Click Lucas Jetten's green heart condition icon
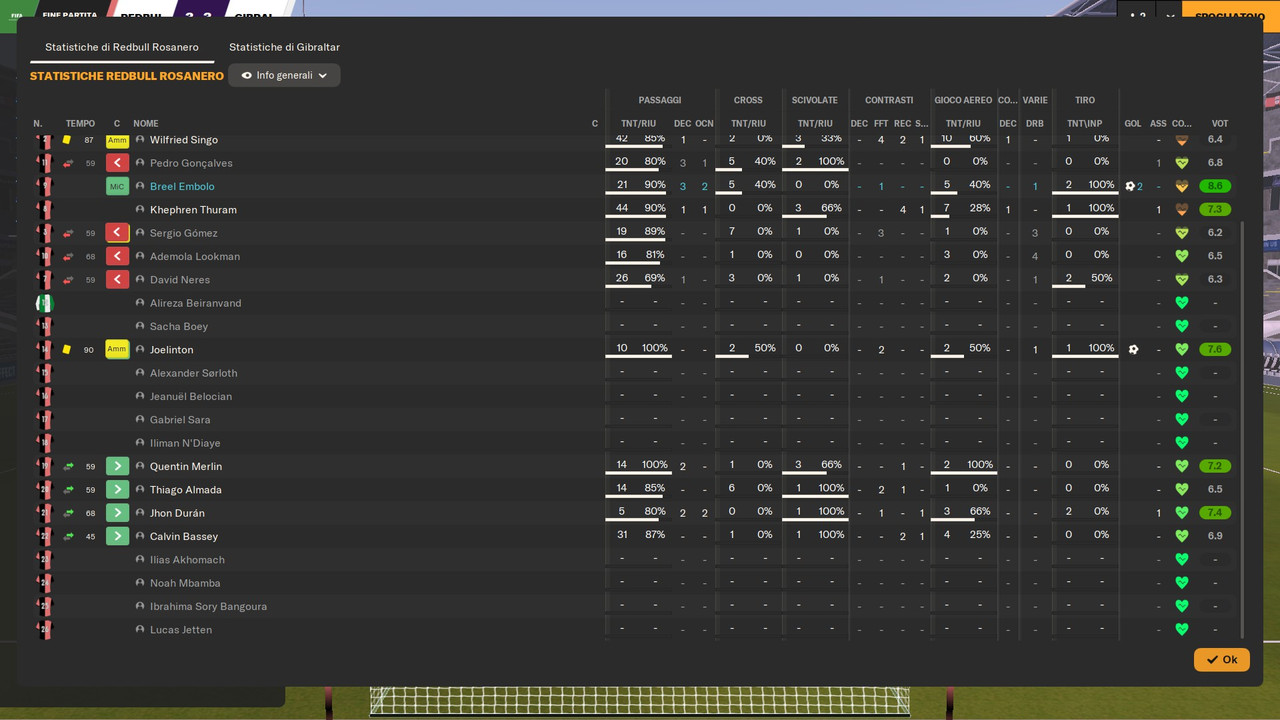Viewport: 1280px width, 720px height. click(x=1181, y=630)
